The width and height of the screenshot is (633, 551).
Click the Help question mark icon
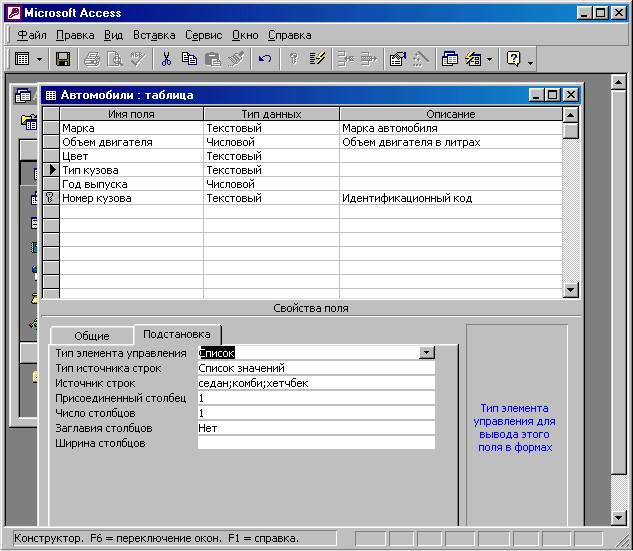point(514,59)
